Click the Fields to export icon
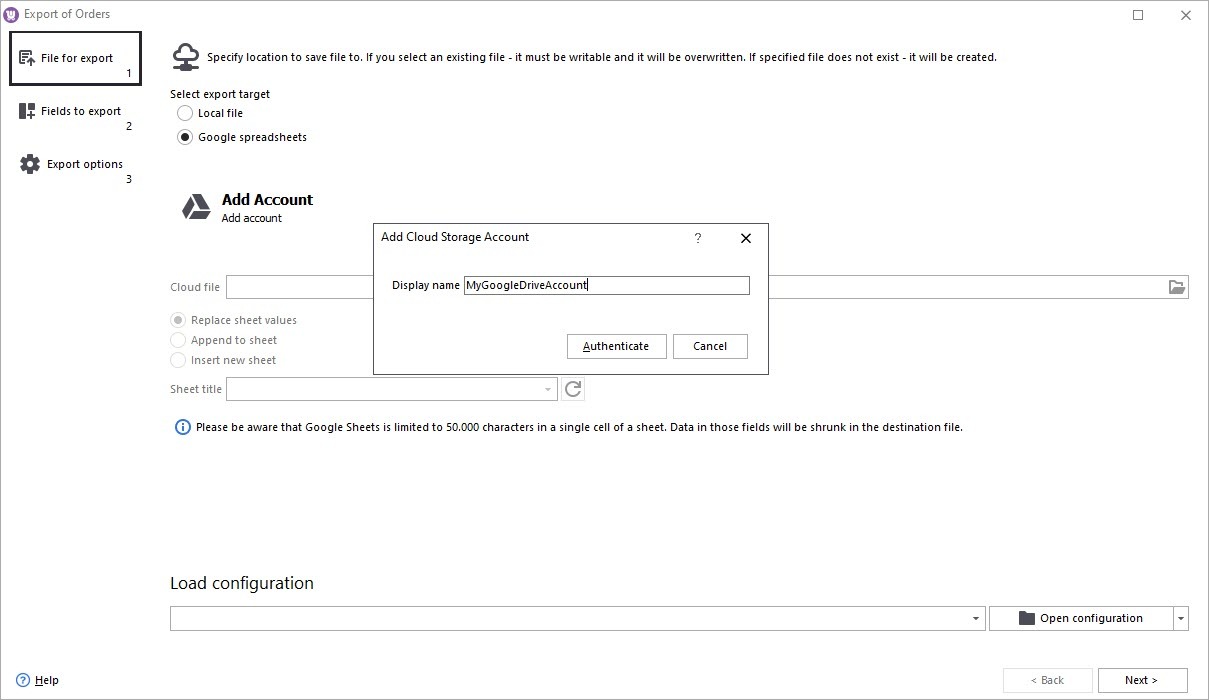 (x=28, y=111)
